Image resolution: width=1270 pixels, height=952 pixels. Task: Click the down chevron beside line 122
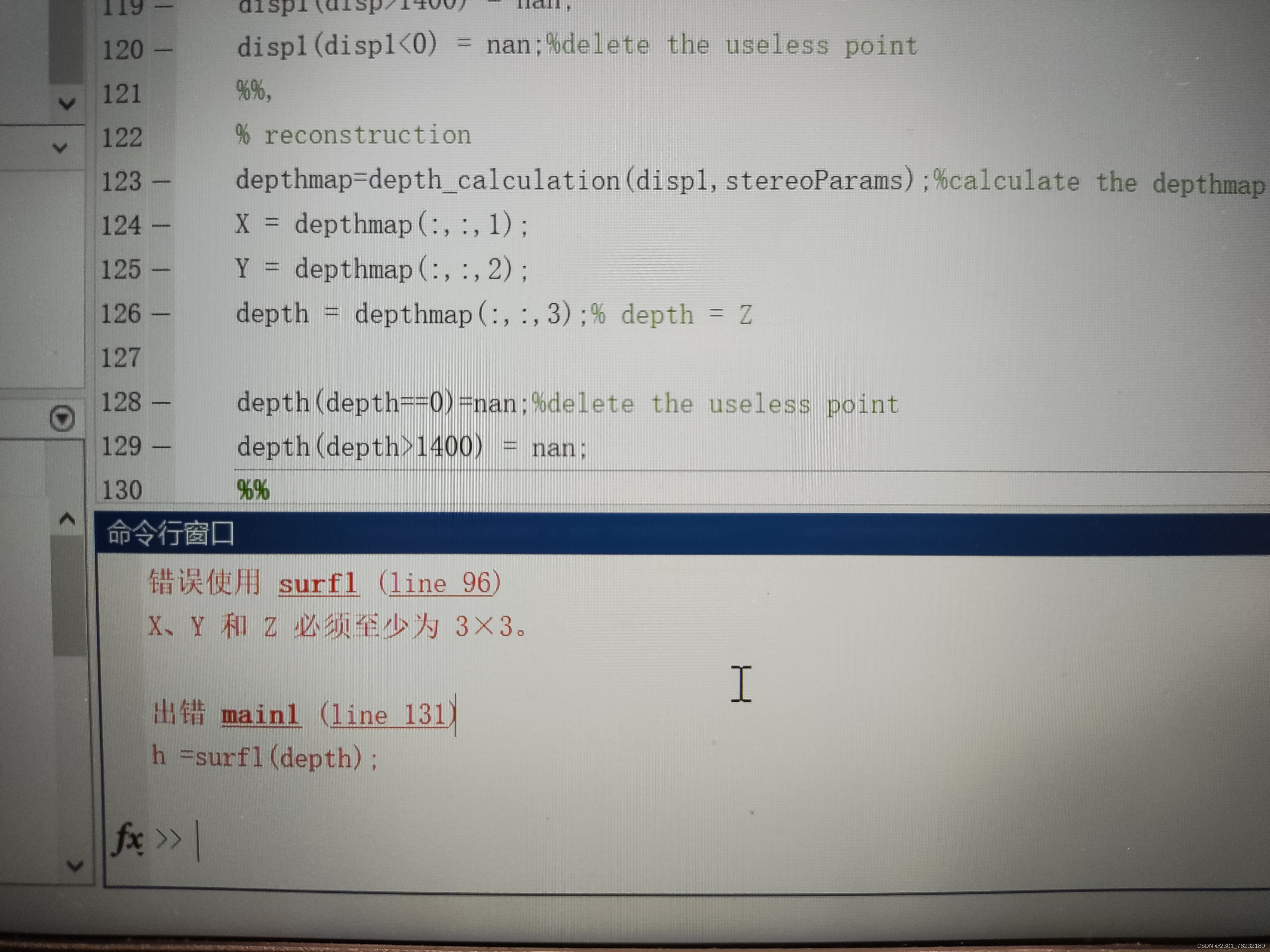[60, 148]
